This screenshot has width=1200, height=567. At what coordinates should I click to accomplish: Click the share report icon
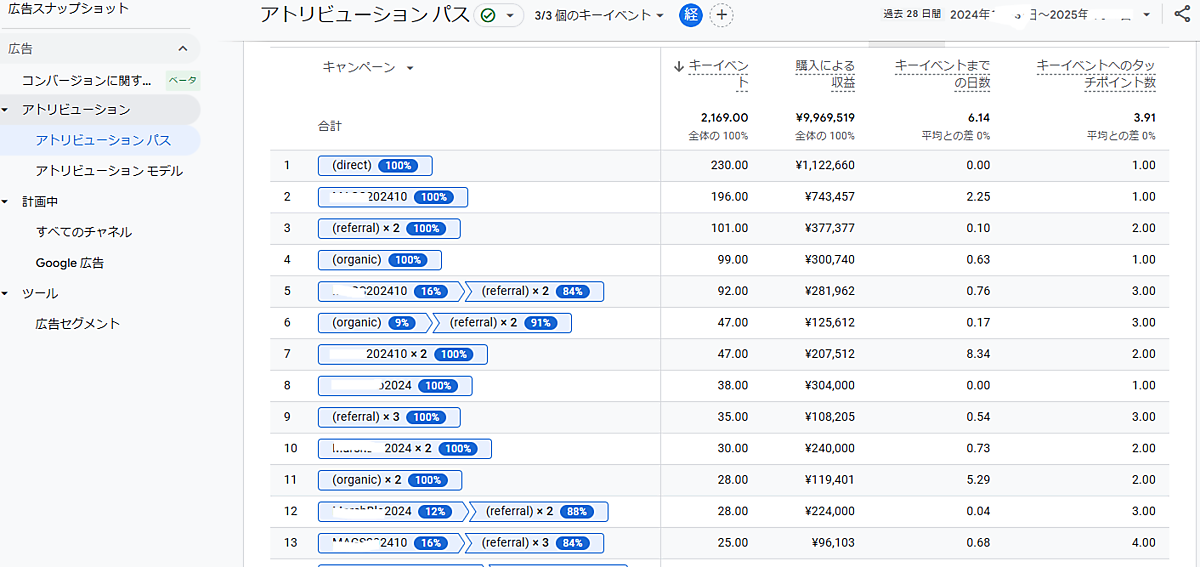[x=1182, y=14]
